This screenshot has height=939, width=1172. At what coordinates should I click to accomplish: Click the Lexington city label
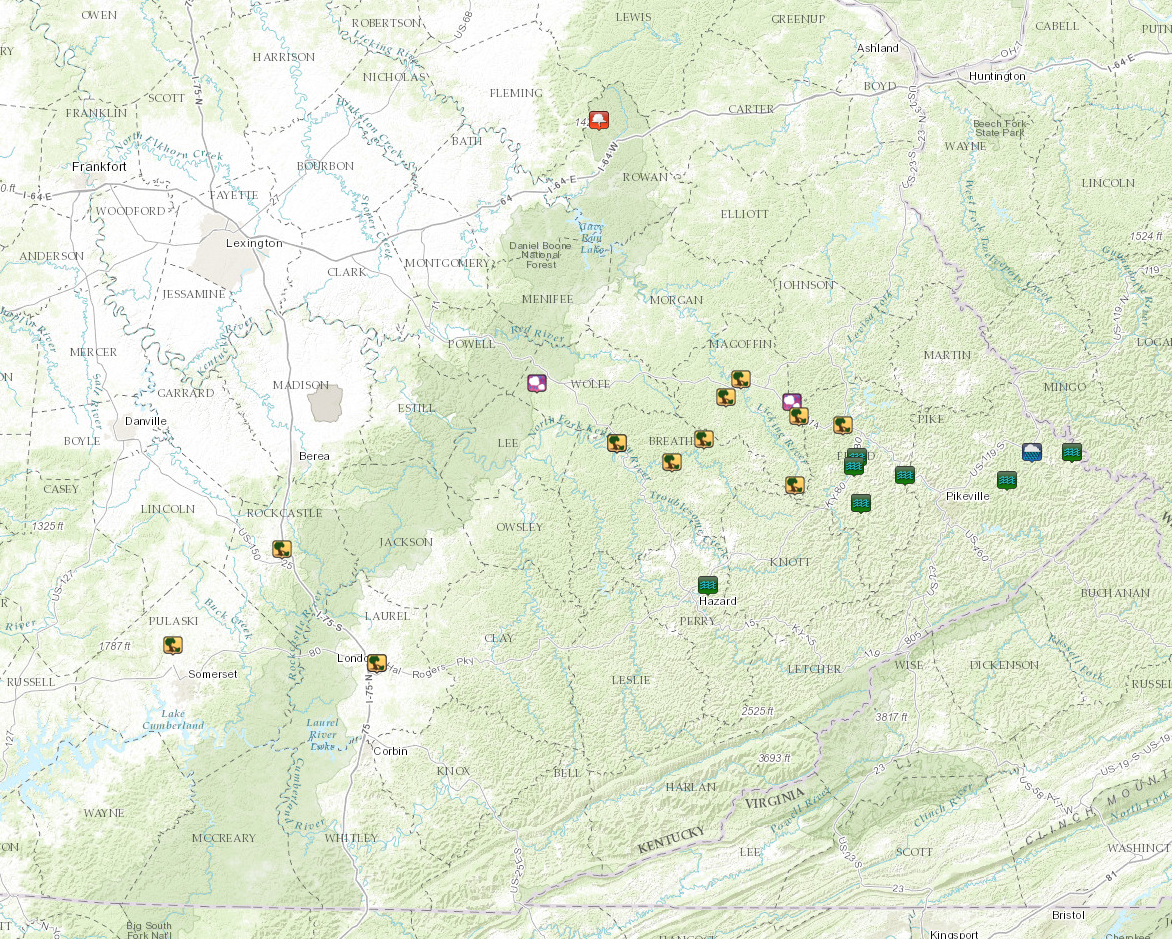254,243
